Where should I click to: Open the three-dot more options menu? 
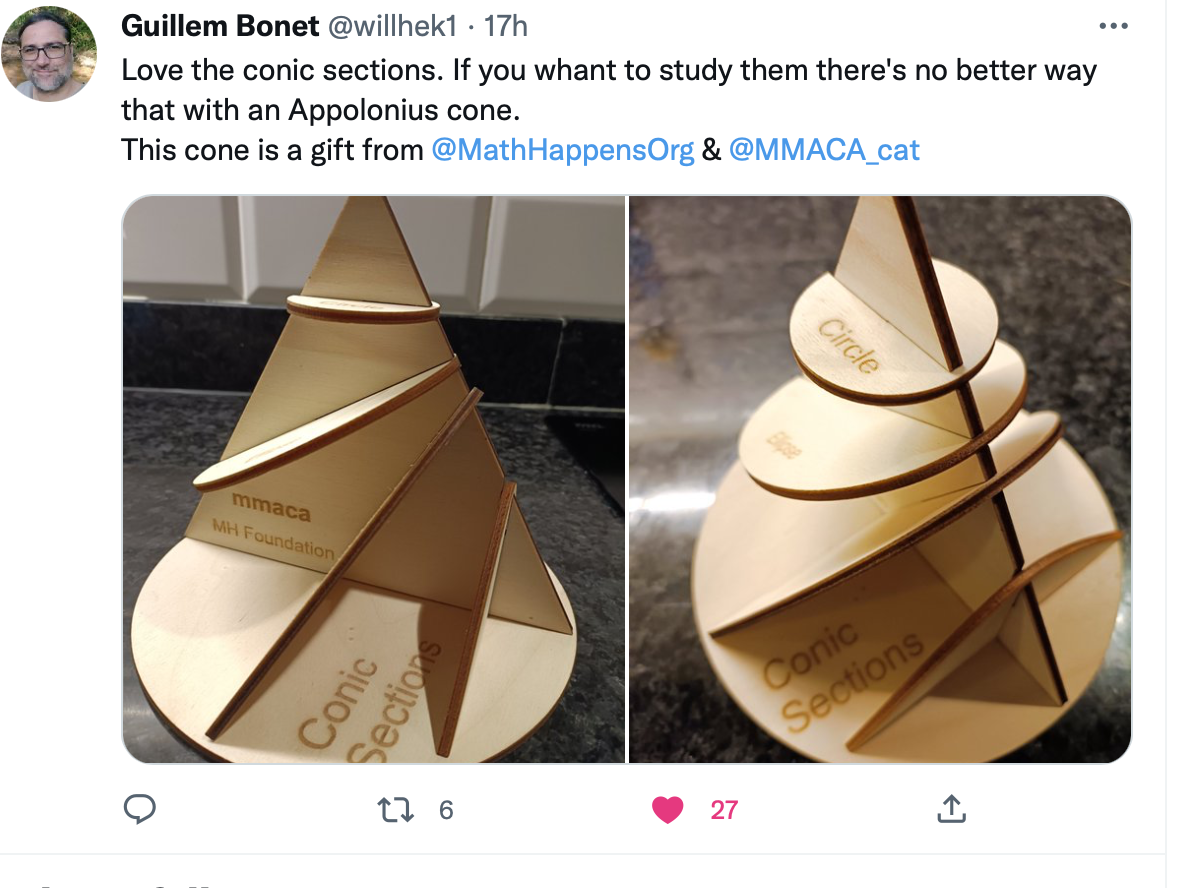(1113, 26)
